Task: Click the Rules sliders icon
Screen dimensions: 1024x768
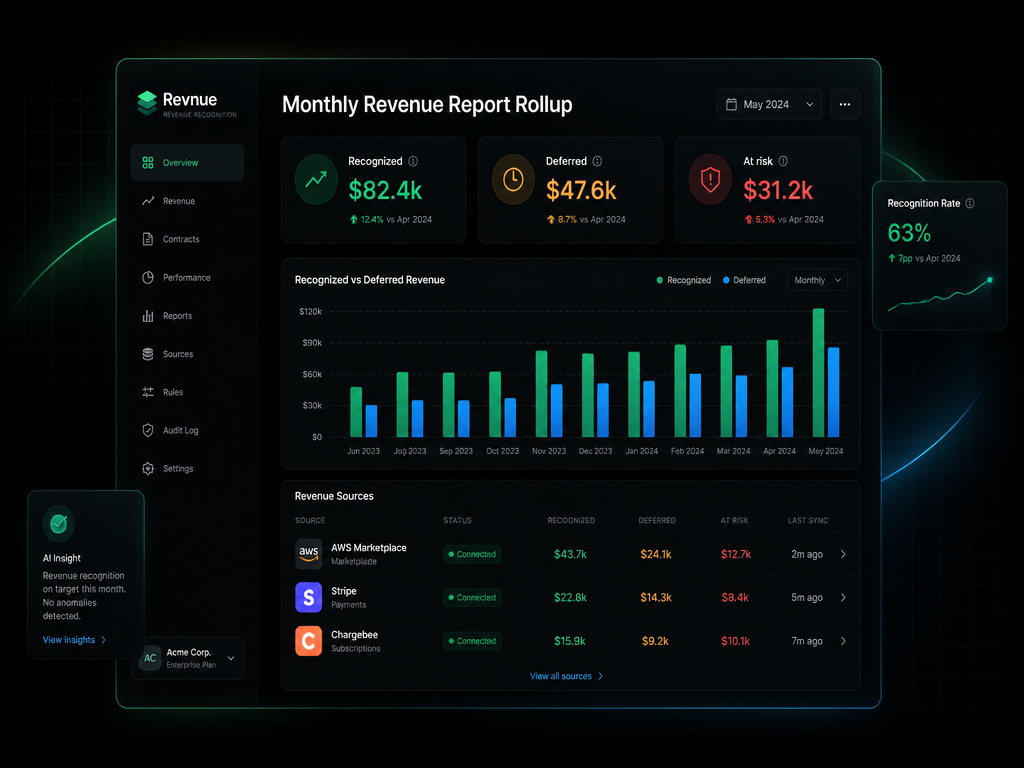Action: (x=148, y=392)
